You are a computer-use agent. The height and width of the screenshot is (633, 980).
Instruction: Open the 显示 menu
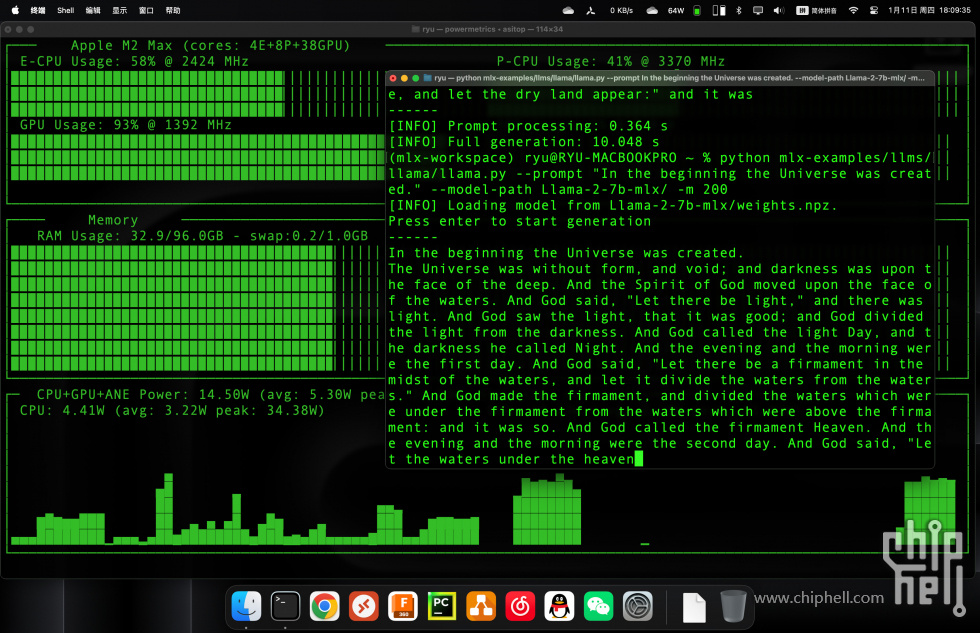pos(119,10)
